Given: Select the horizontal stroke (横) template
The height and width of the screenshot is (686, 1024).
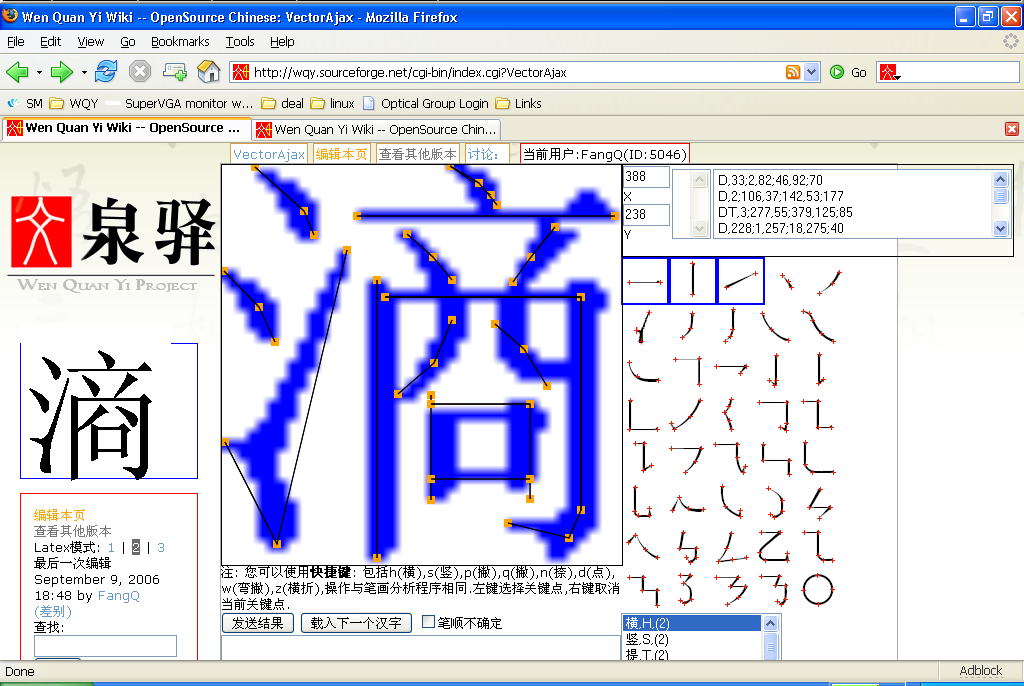Looking at the screenshot, I should click(645, 282).
